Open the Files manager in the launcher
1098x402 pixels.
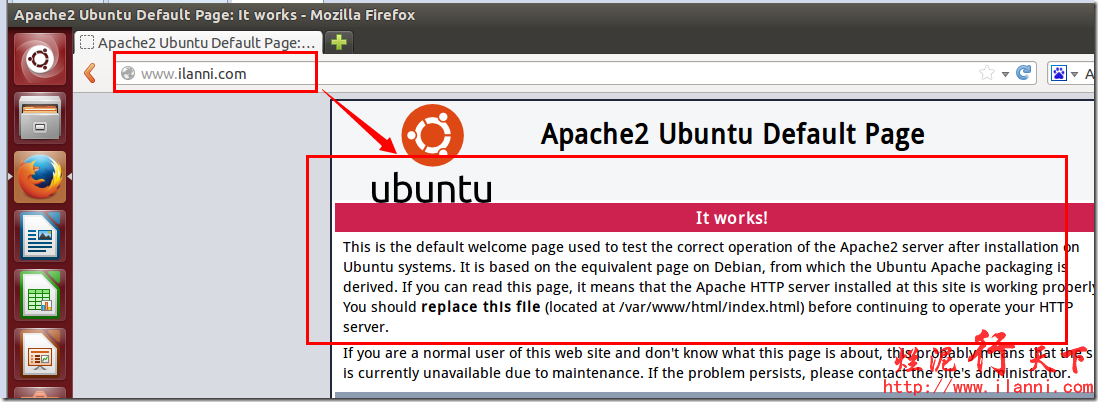40,118
